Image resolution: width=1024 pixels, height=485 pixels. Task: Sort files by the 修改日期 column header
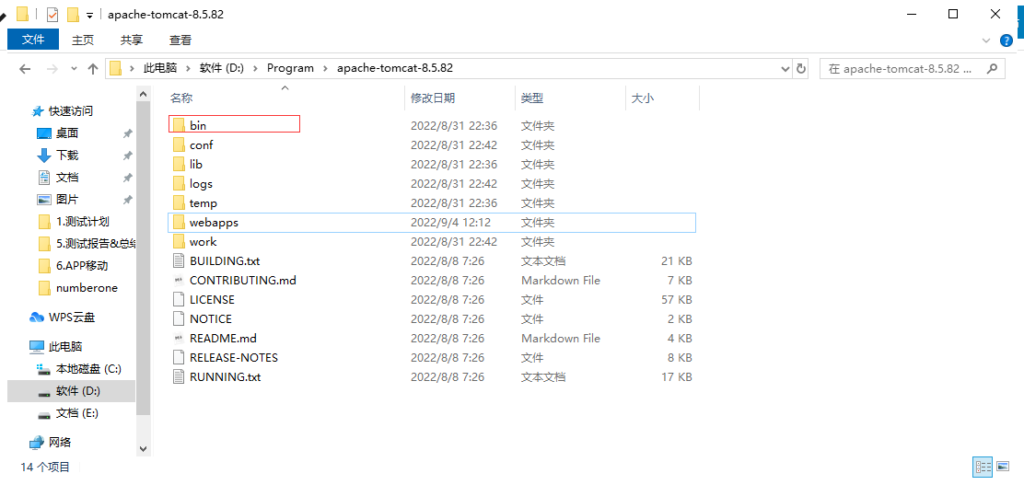click(x=432, y=98)
